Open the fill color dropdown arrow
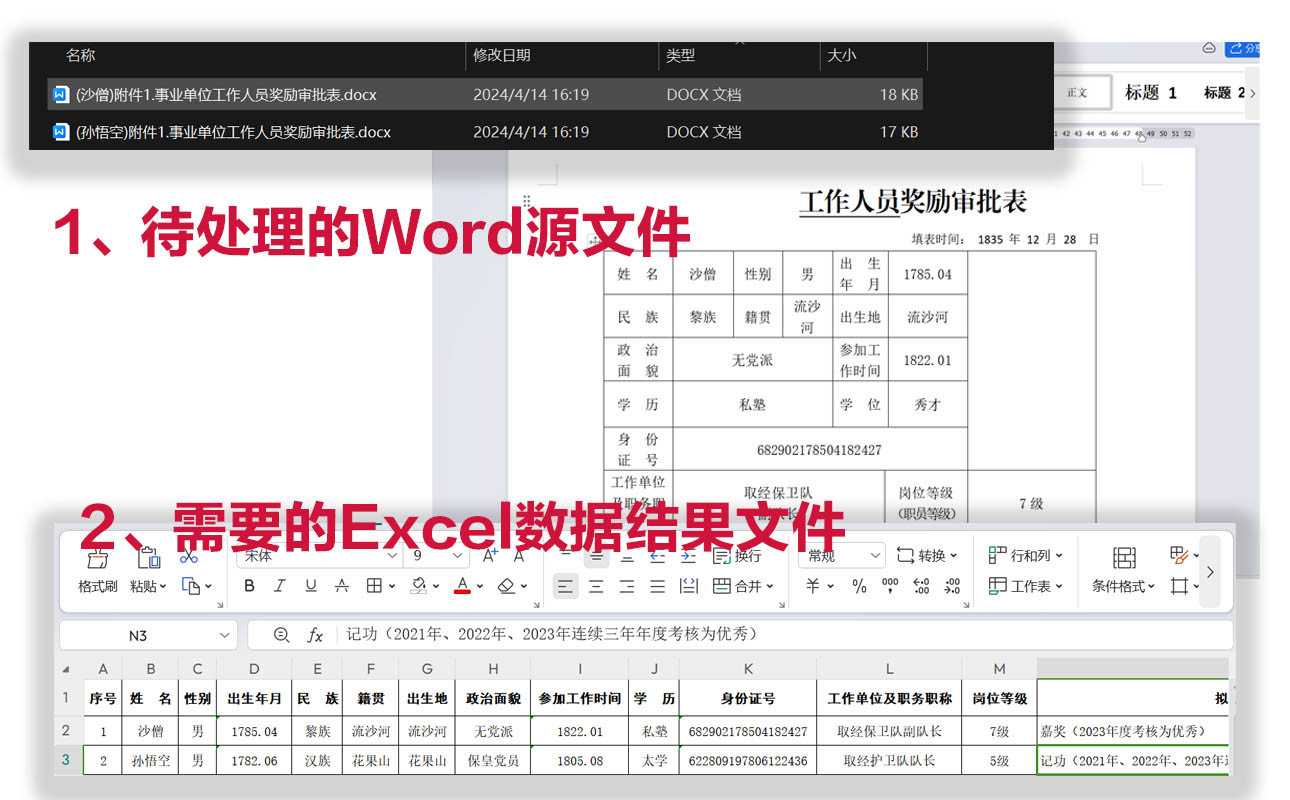 pyautogui.click(x=438, y=587)
